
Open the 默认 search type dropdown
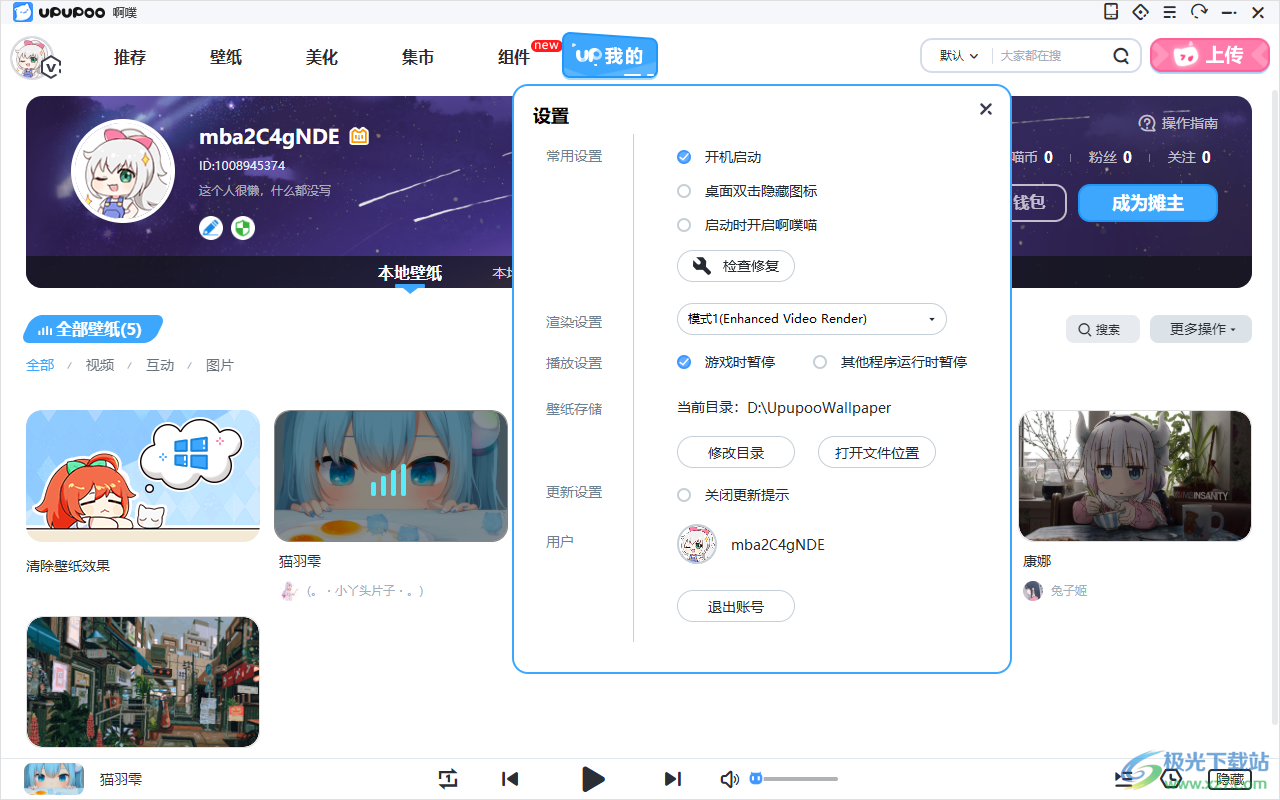point(958,56)
